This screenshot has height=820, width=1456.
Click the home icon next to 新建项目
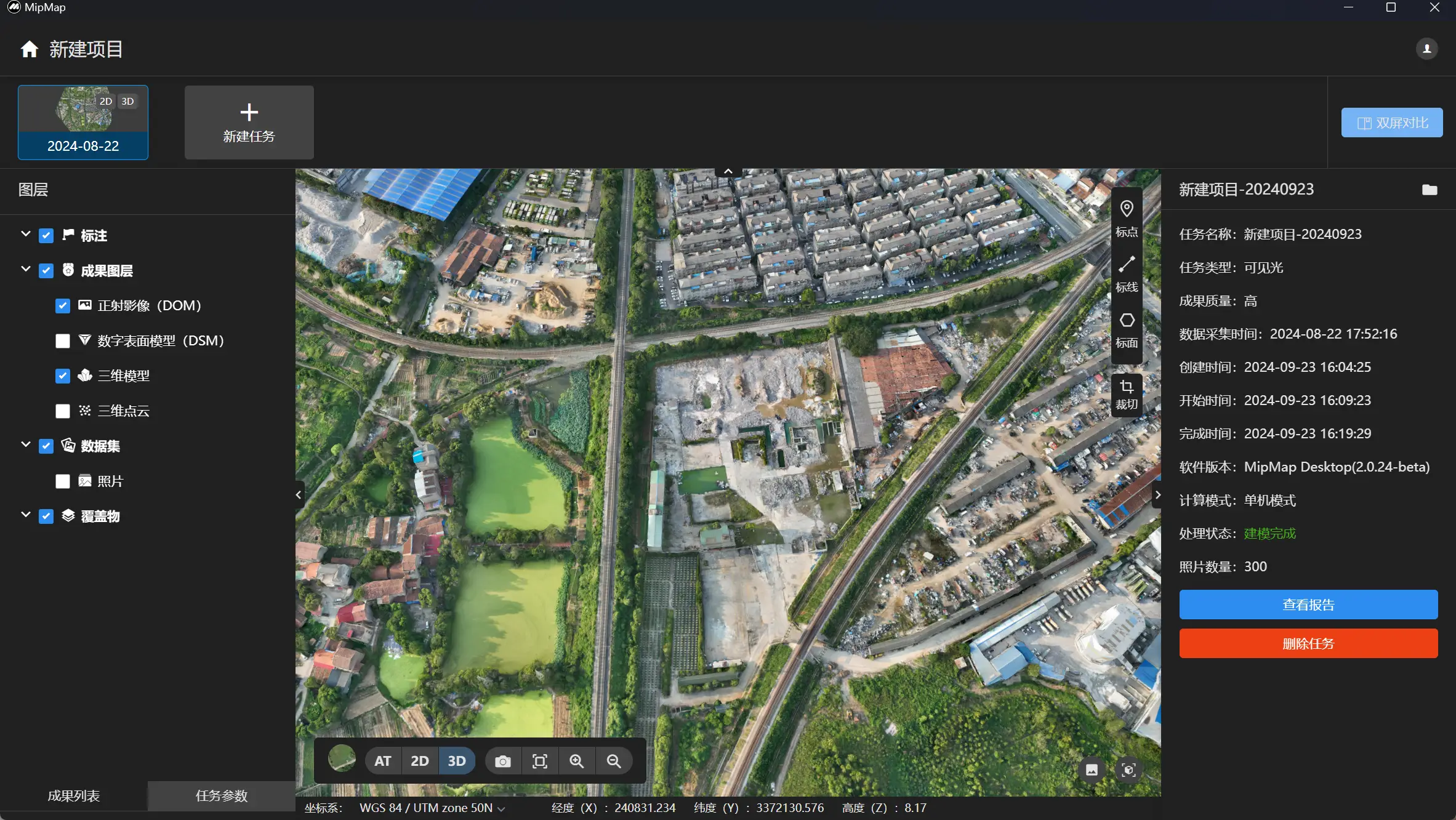[x=29, y=49]
